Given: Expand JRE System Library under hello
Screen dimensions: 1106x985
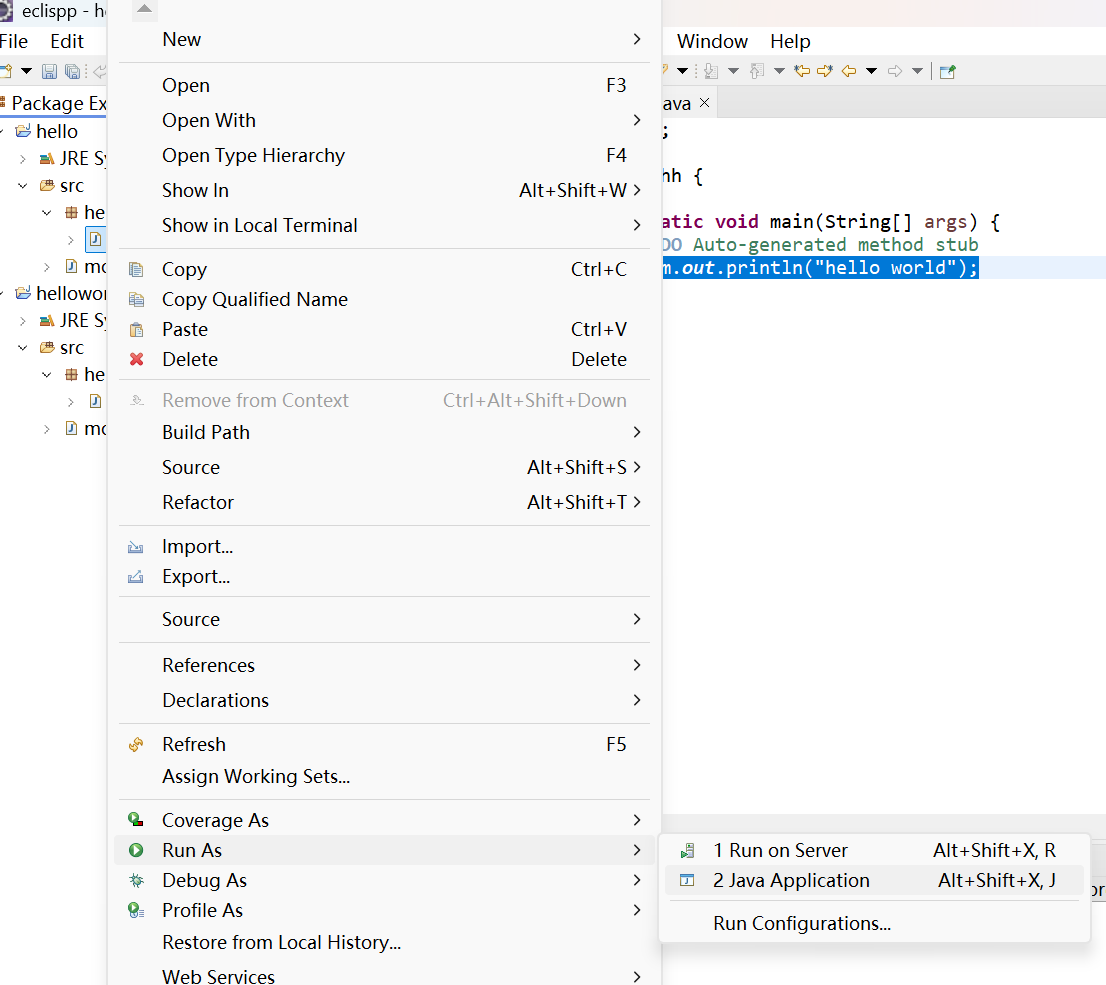Looking at the screenshot, I should tap(22, 158).
